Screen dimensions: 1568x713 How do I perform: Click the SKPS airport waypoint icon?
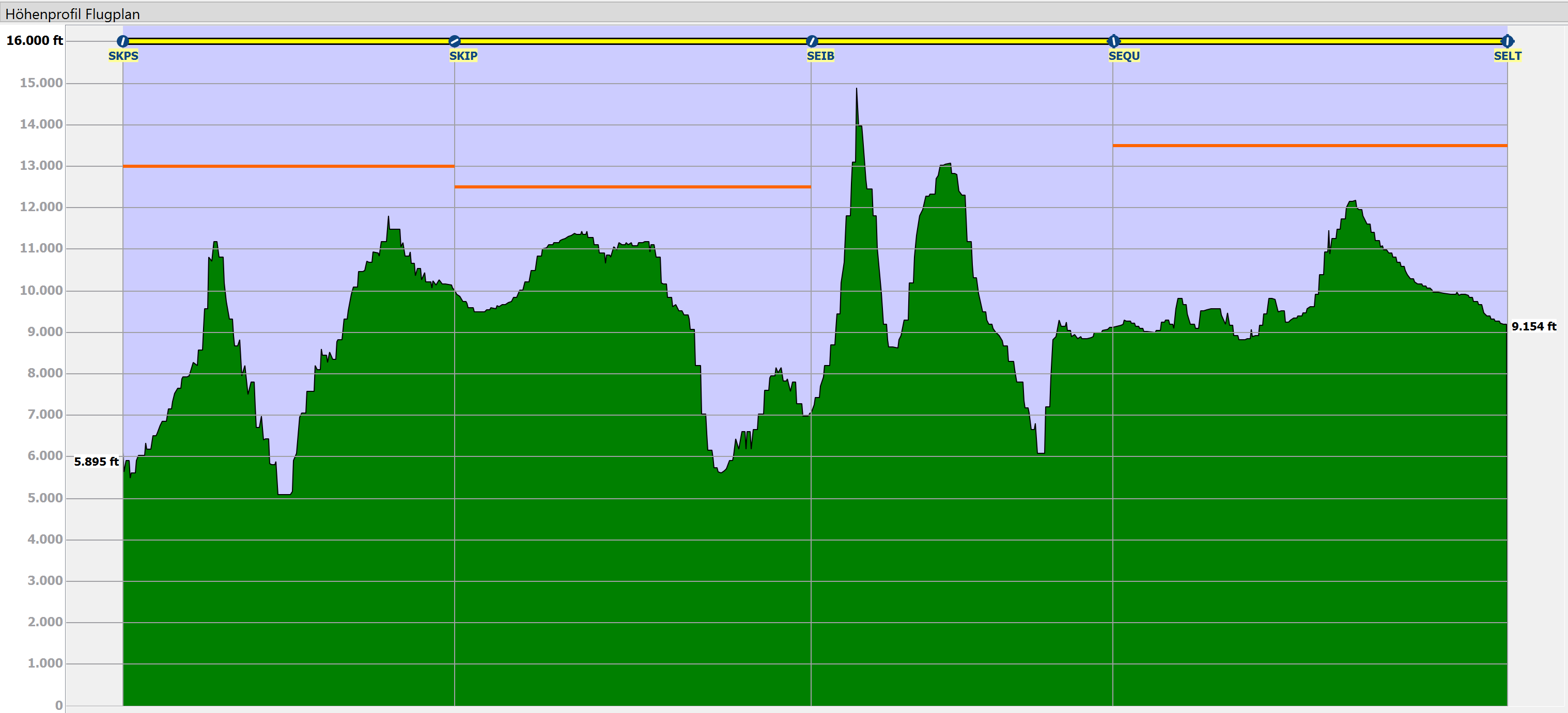tap(123, 41)
